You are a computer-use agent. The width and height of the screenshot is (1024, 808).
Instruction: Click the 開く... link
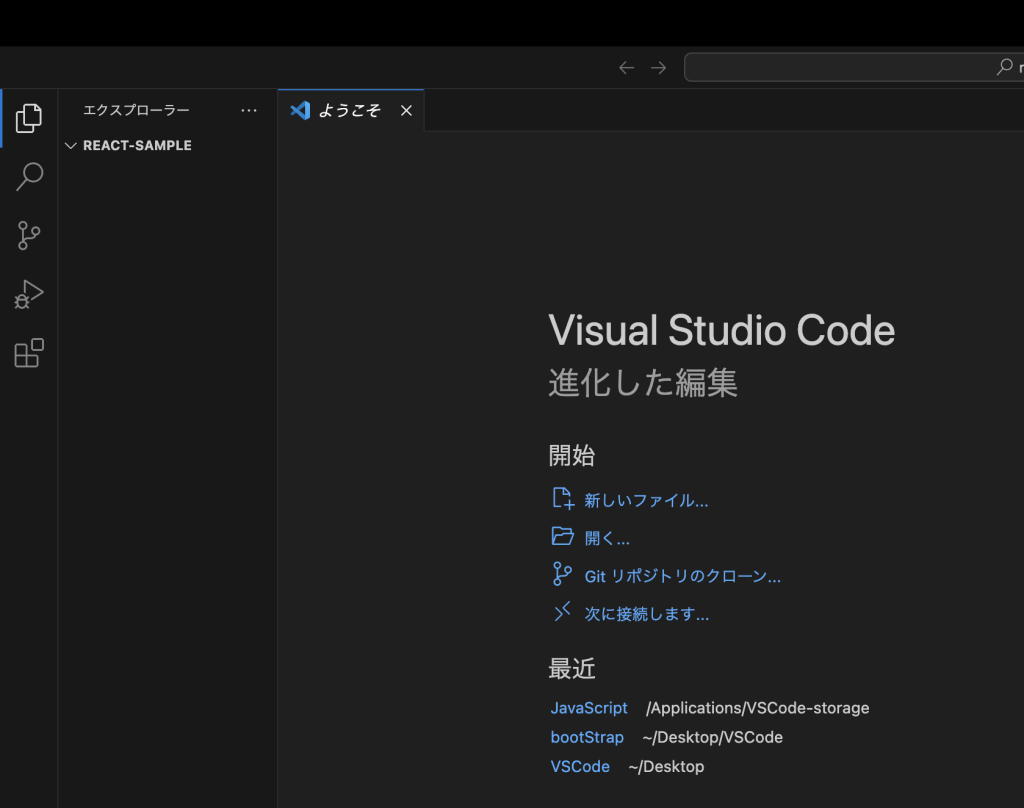pos(607,538)
